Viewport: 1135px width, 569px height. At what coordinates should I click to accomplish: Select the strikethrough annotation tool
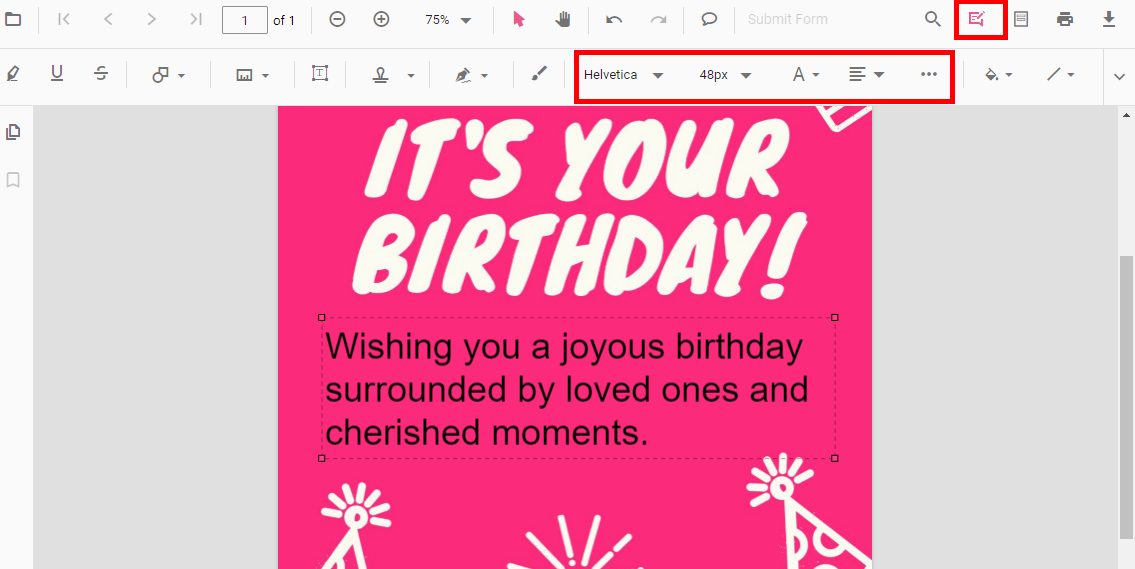click(101, 74)
